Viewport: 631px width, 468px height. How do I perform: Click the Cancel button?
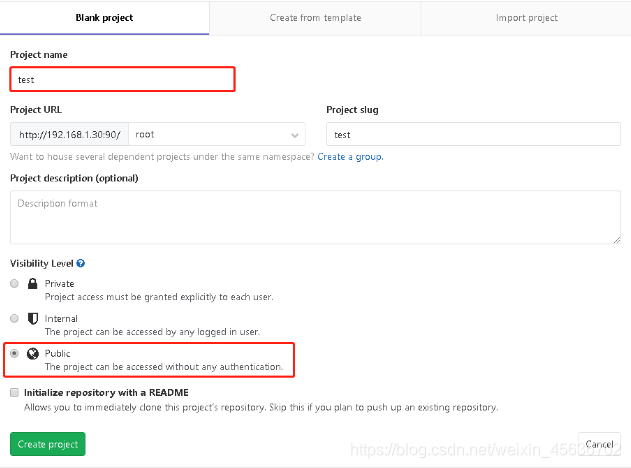tap(599, 444)
